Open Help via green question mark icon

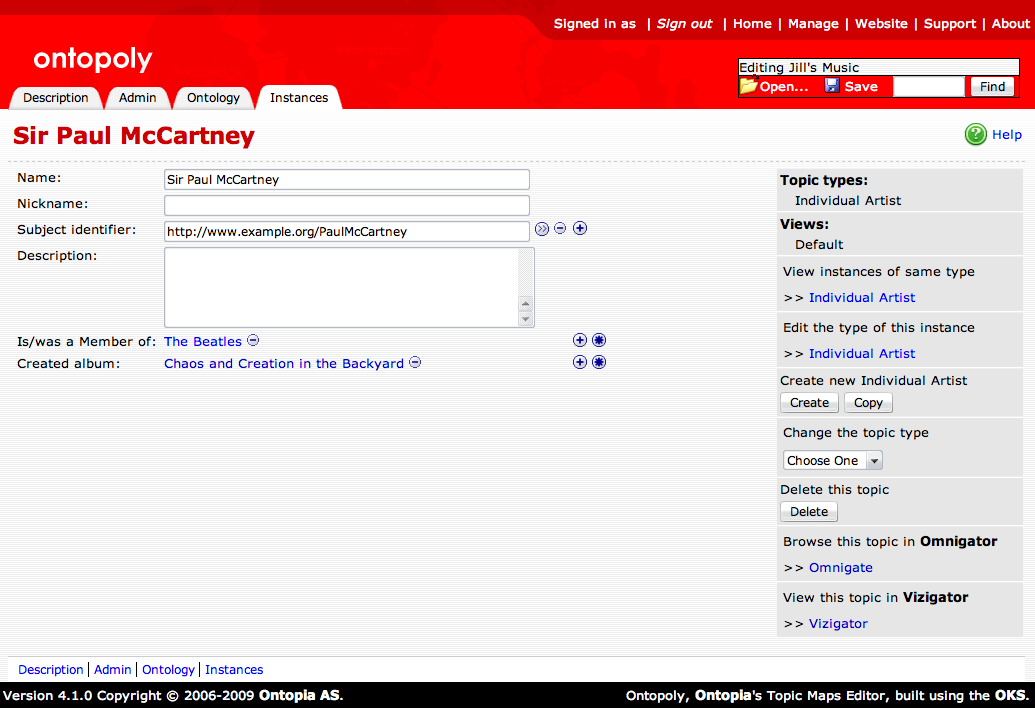pos(975,134)
